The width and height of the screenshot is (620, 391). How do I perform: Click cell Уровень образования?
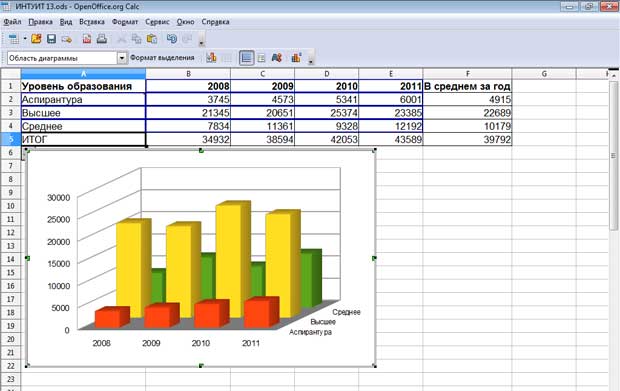(83, 86)
